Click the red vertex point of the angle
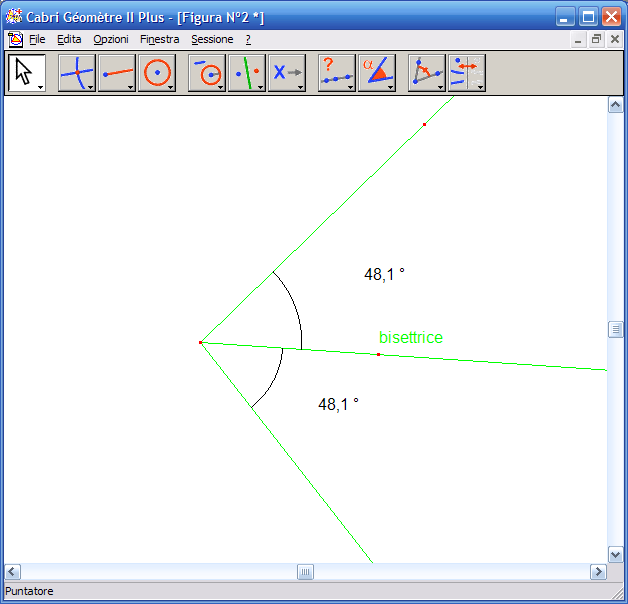 tap(201, 342)
